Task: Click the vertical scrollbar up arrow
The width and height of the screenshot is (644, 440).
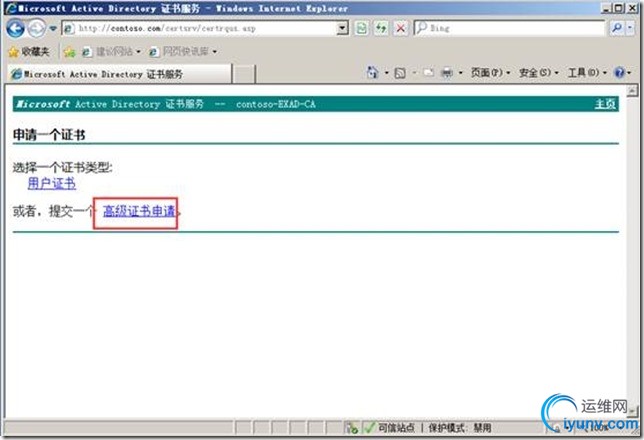Action: pos(632,90)
